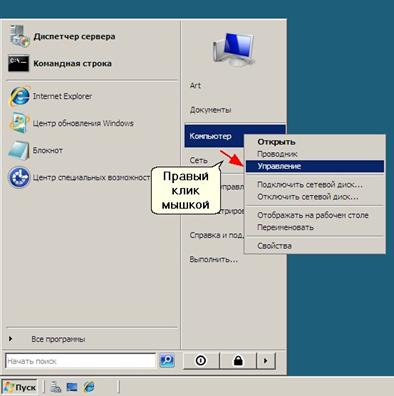Image resolution: width=394 pixels, height=396 pixels.
Task: Click the search magnifier button
Action: [x=167, y=360]
